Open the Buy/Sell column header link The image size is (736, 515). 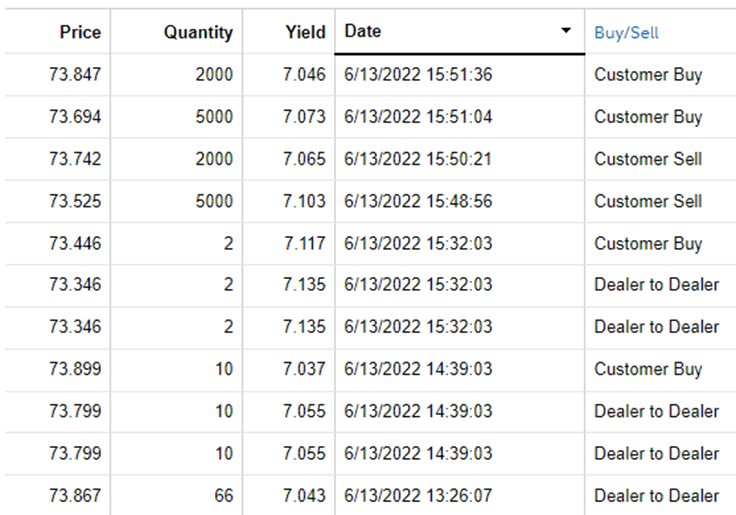point(626,32)
